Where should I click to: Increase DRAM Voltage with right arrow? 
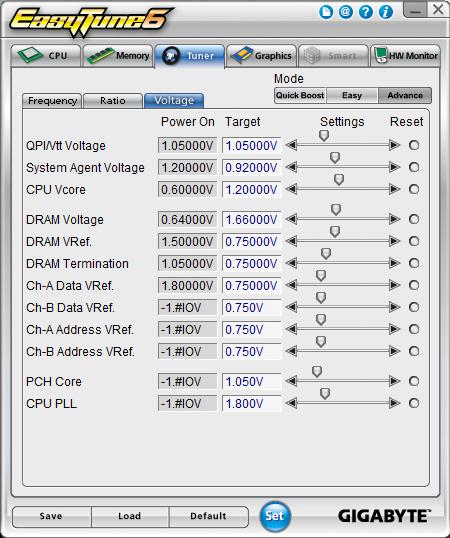coord(394,219)
